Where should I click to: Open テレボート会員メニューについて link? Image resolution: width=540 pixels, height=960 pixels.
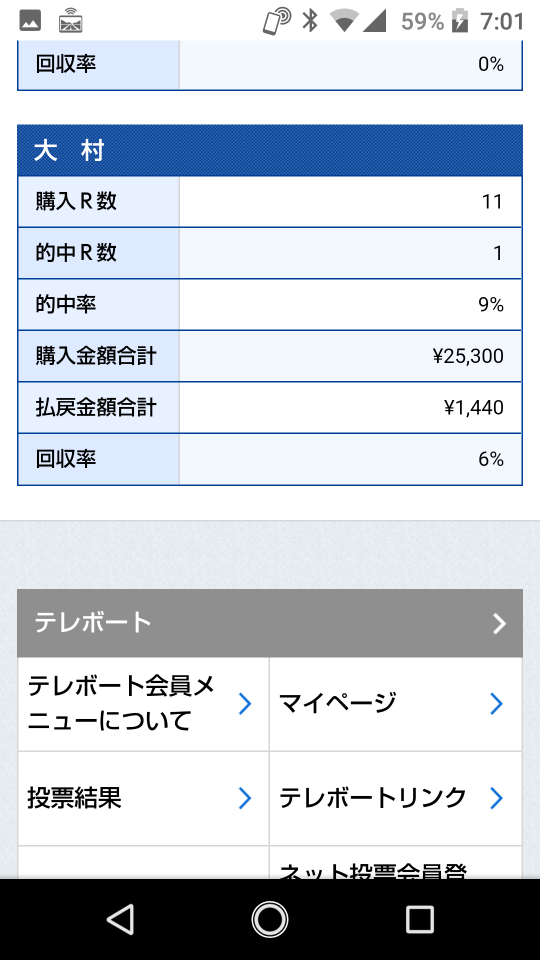(x=143, y=704)
